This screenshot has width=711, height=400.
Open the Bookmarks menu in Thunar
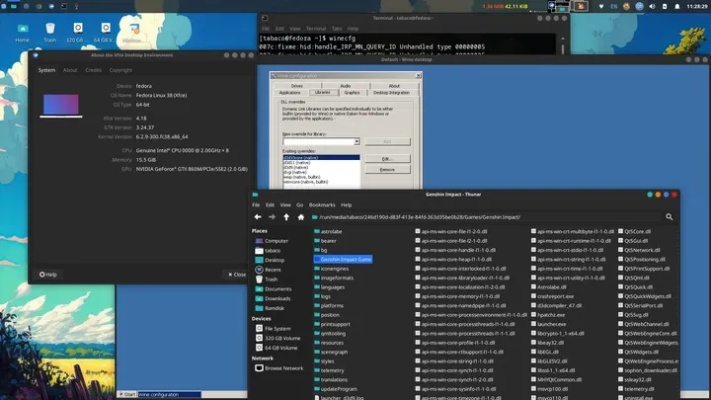[322, 205]
